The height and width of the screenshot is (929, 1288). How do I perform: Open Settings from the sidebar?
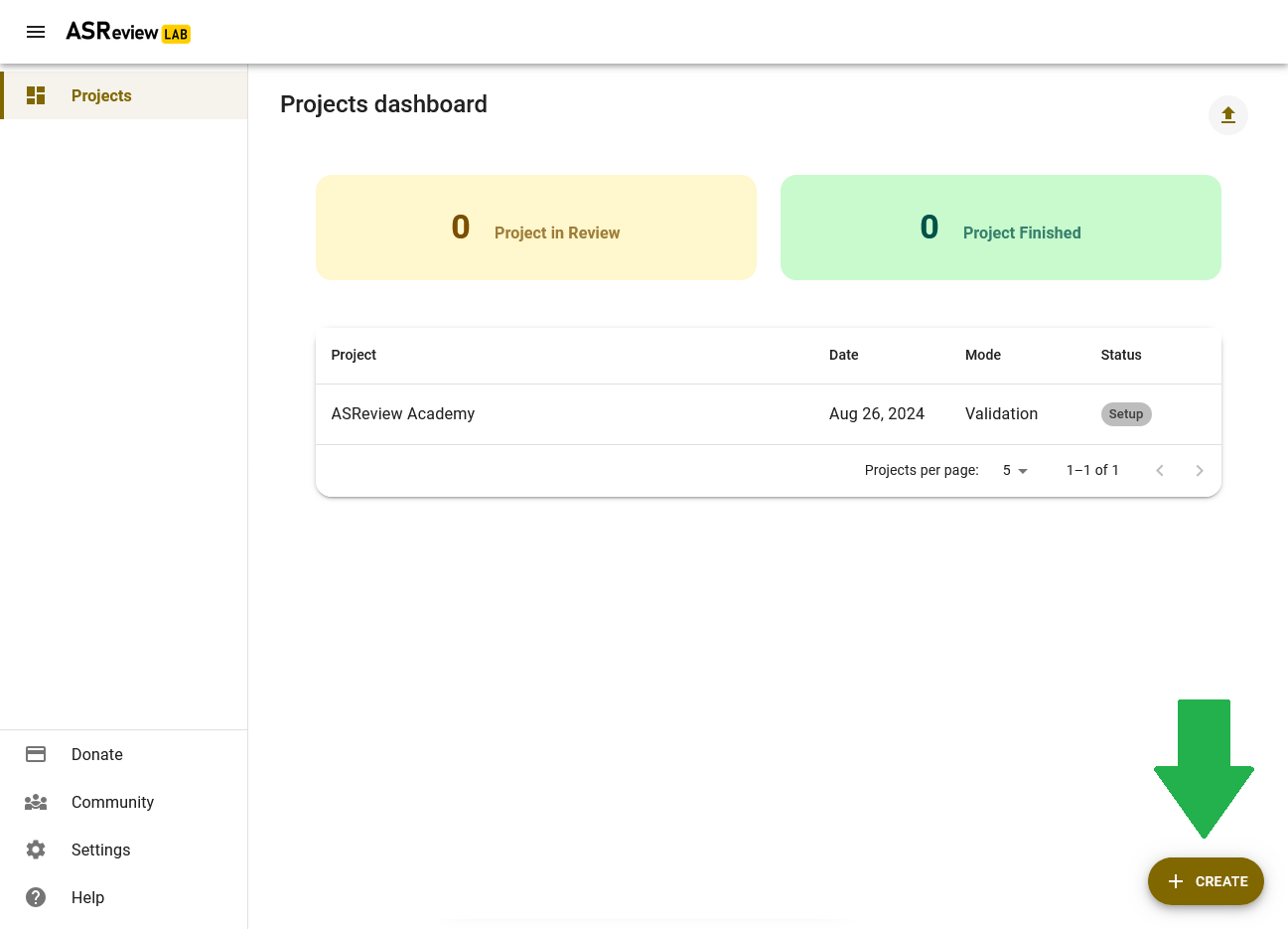tap(124, 850)
